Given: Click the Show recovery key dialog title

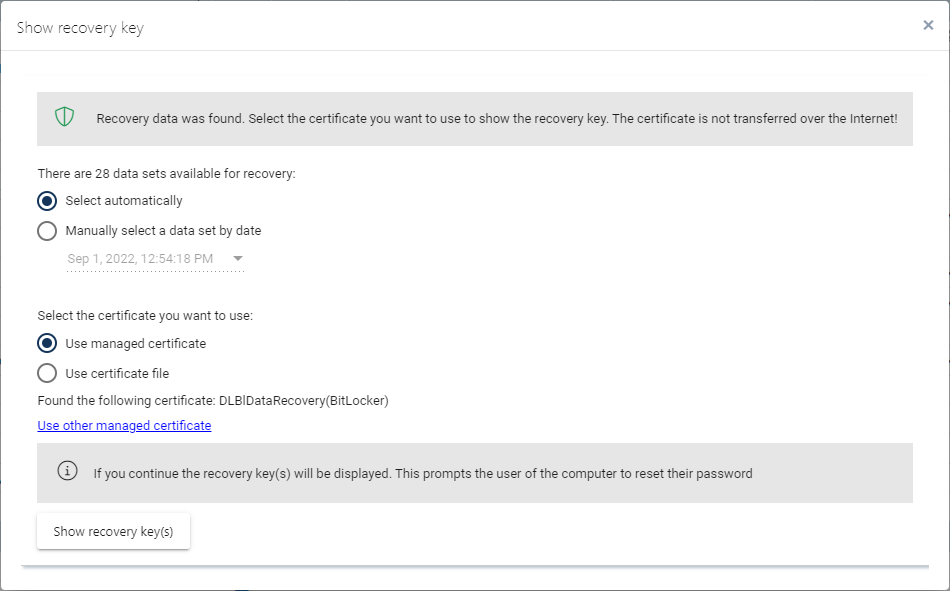Looking at the screenshot, I should [80, 28].
